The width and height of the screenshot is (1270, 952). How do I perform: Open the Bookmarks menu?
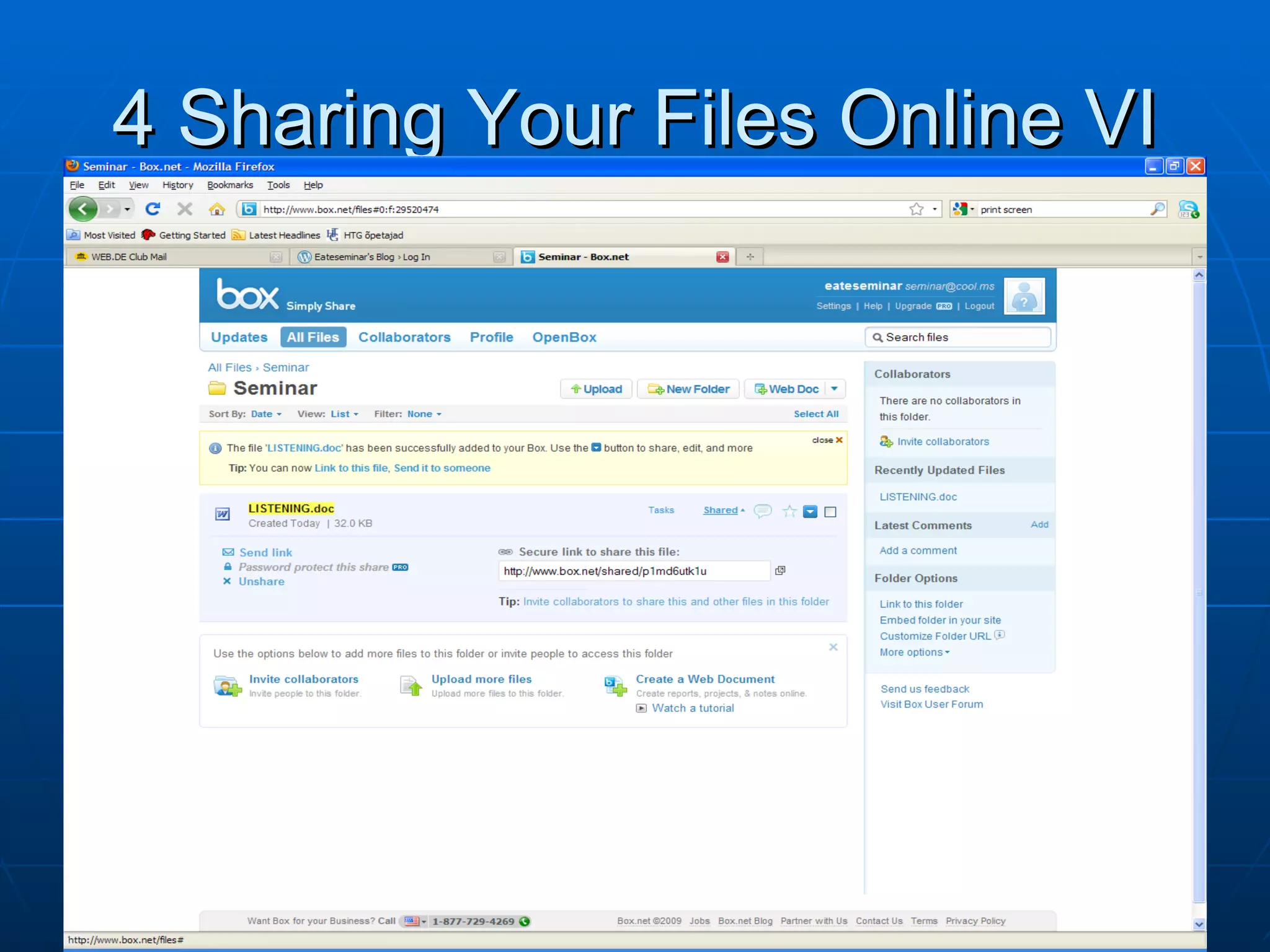(230, 185)
